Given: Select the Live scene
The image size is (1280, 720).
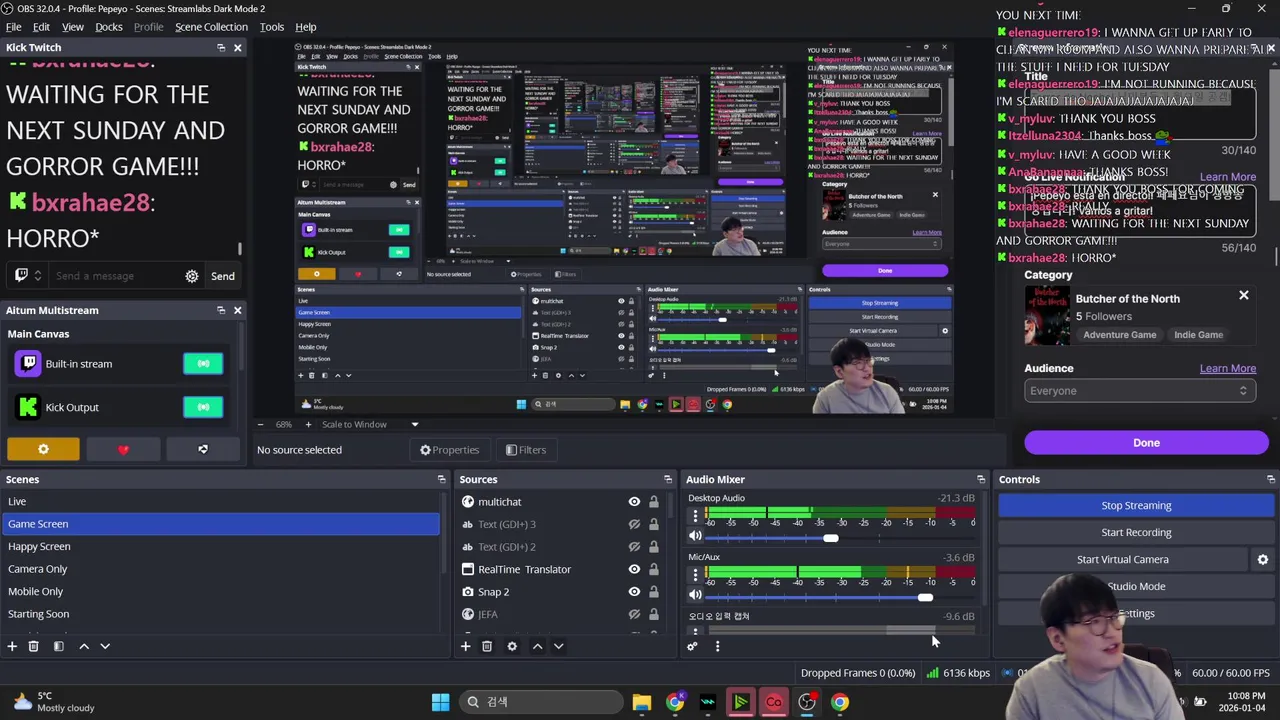Looking at the screenshot, I should (x=220, y=502).
